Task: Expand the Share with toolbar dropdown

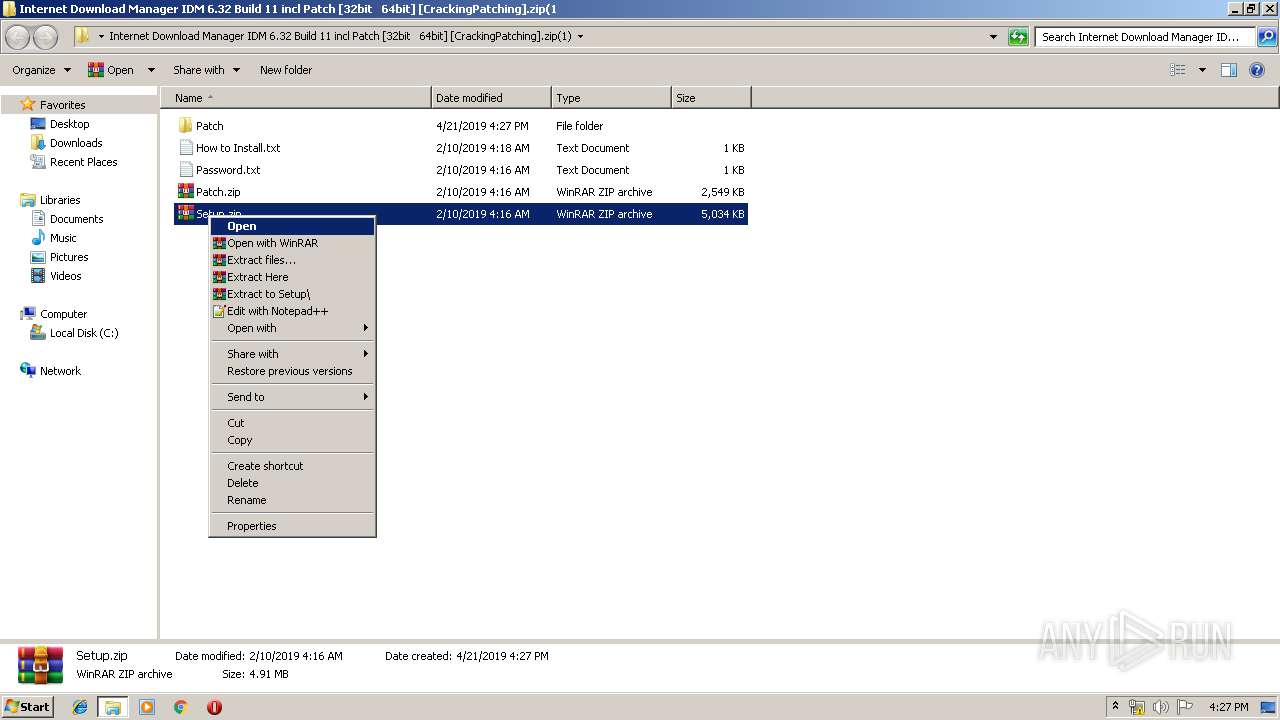Action: [206, 70]
